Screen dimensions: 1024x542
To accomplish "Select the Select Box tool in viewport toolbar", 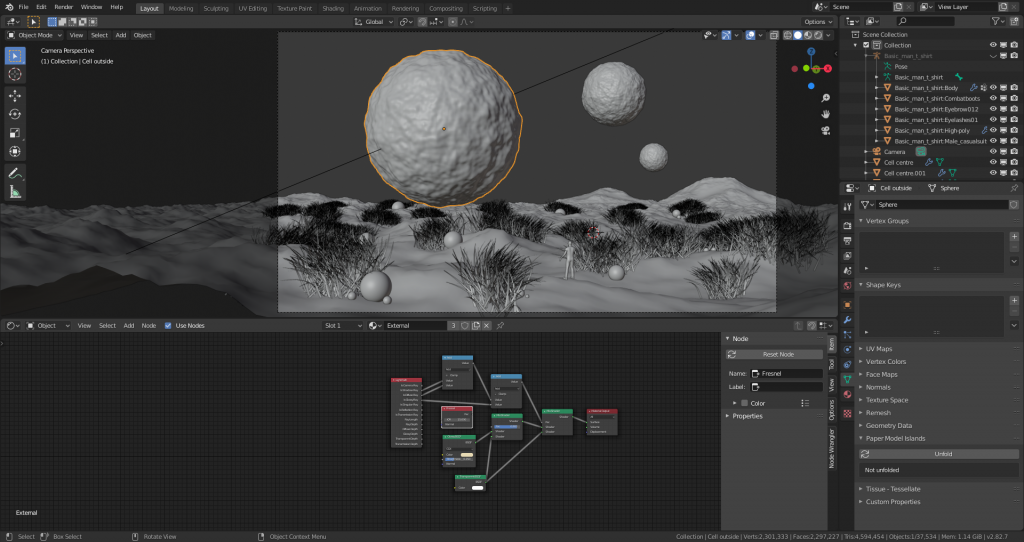I will (x=15, y=56).
